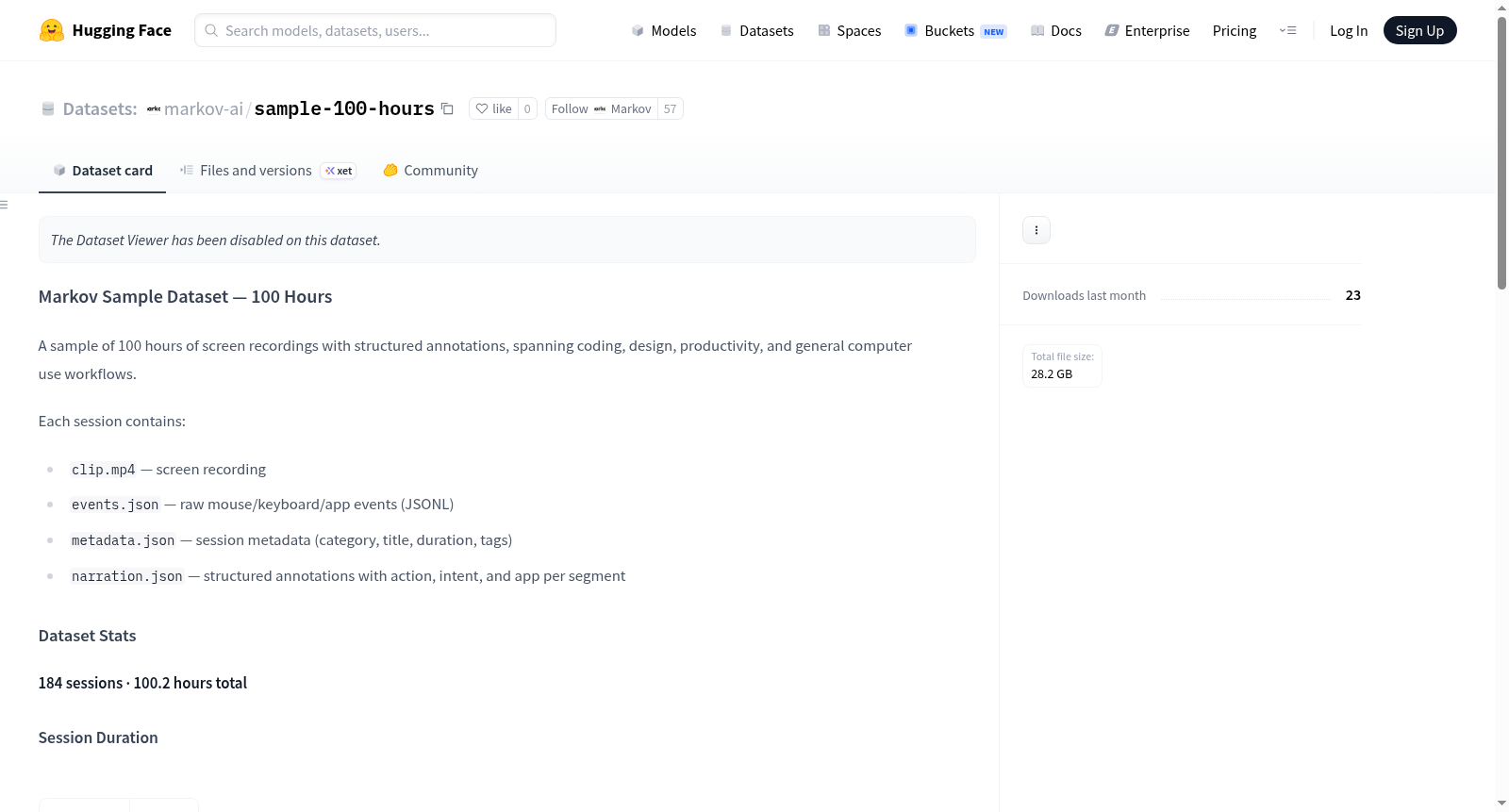Image resolution: width=1509 pixels, height=812 pixels.
Task: Open the markov-ai organization link
Action: pyautogui.click(x=204, y=108)
